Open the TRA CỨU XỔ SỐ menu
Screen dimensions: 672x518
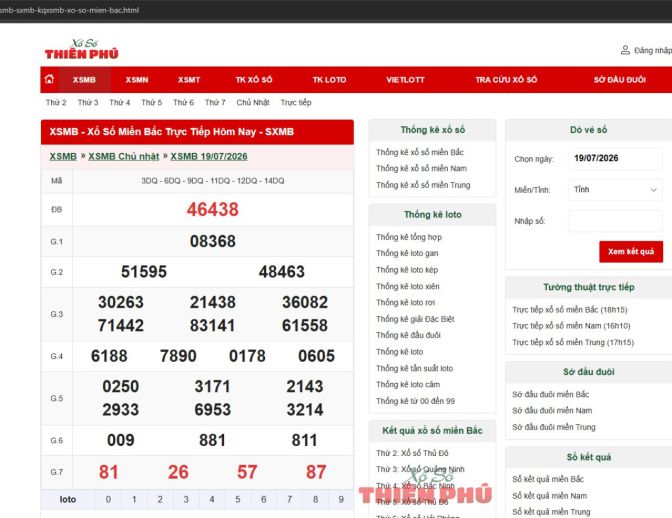(506, 80)
